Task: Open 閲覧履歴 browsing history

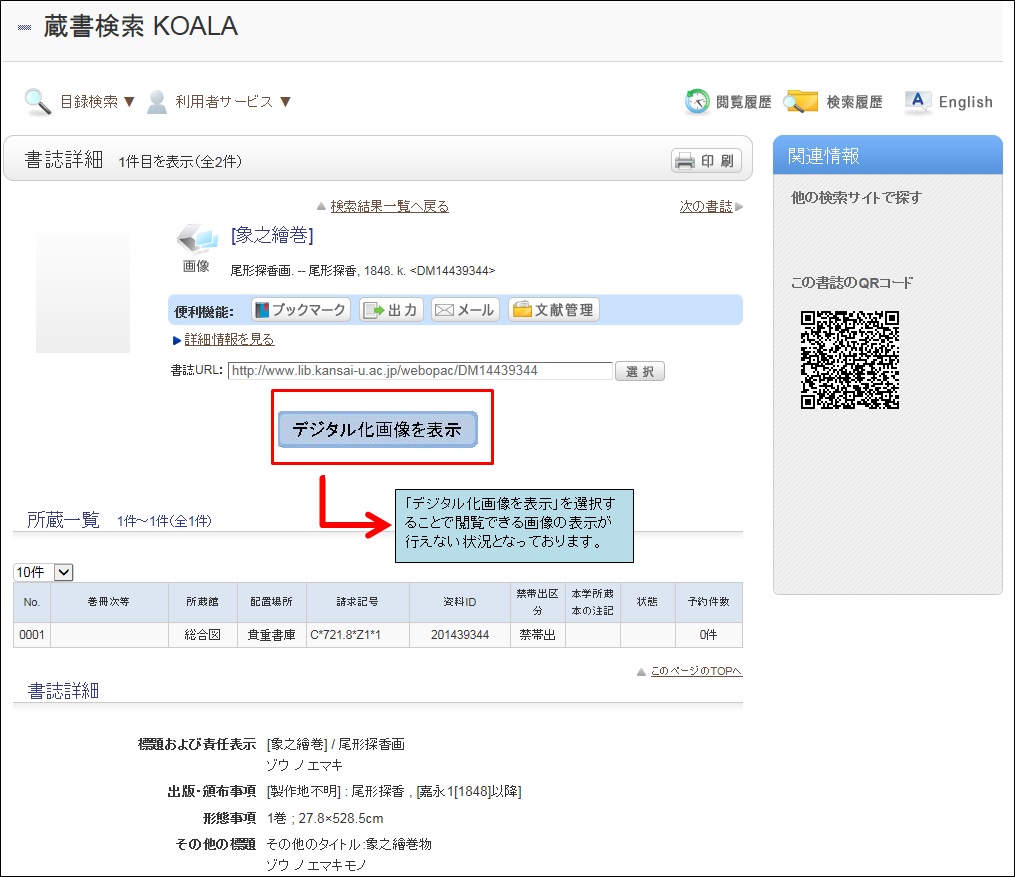Action: coord(729,102)
